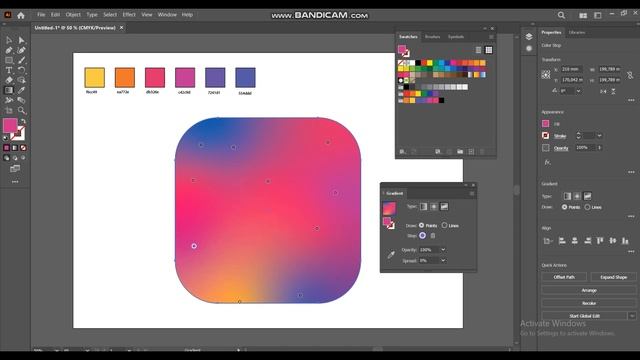The width and height of the screenshot is (640, 360).
Task: Select the Rectangle tool
Action: [9, 60]
